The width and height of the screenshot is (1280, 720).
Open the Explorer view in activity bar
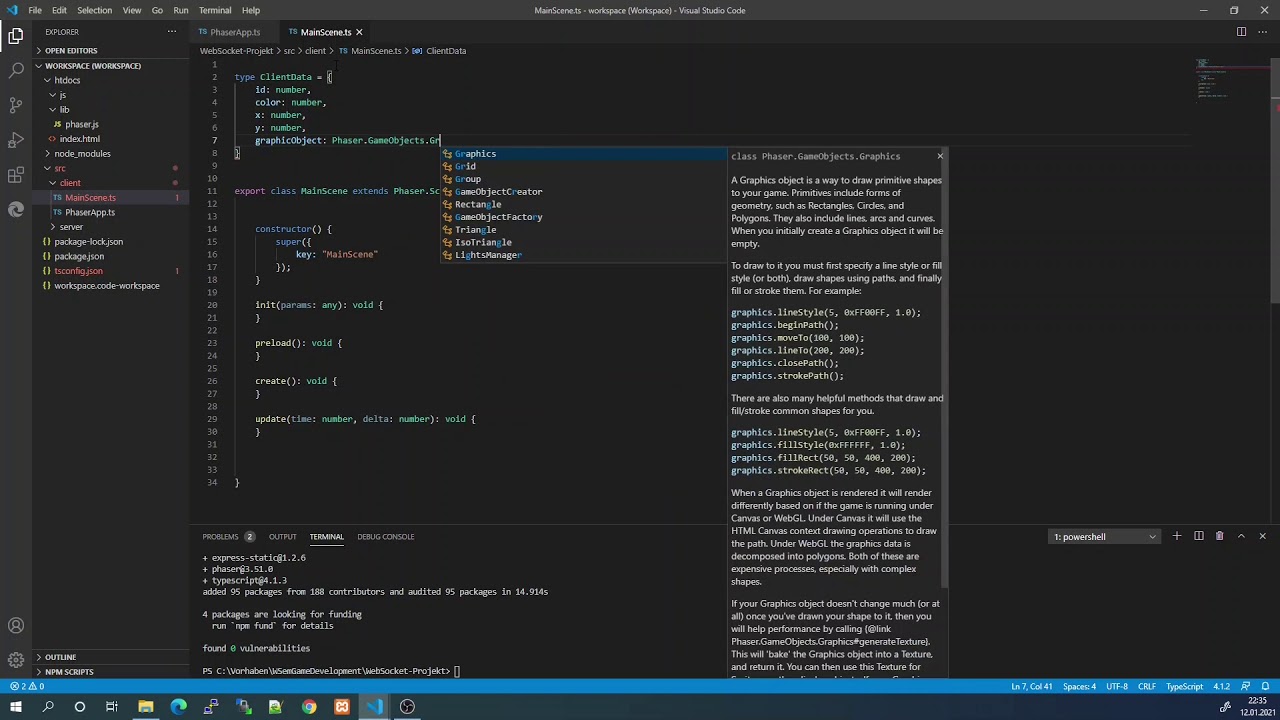pyautogui.click(x=16, y=36)
